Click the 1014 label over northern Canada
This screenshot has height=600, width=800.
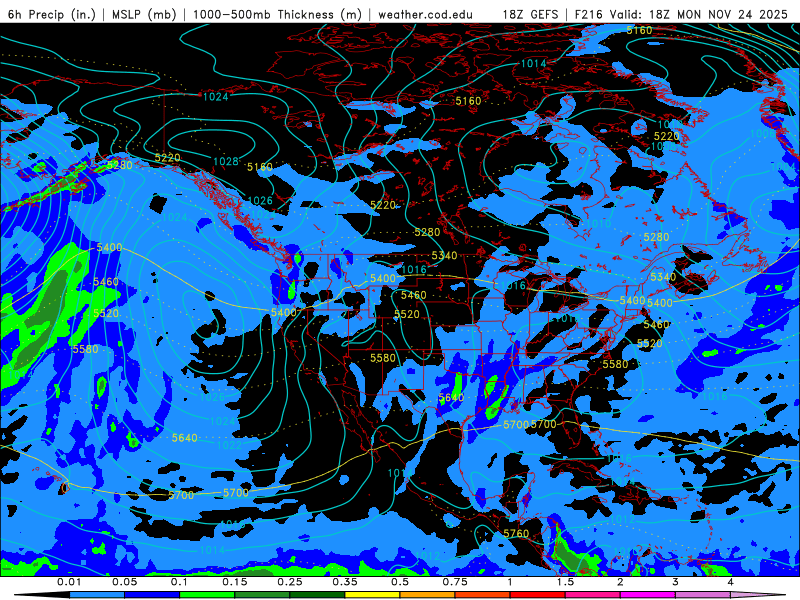click(x=534, y=63)
